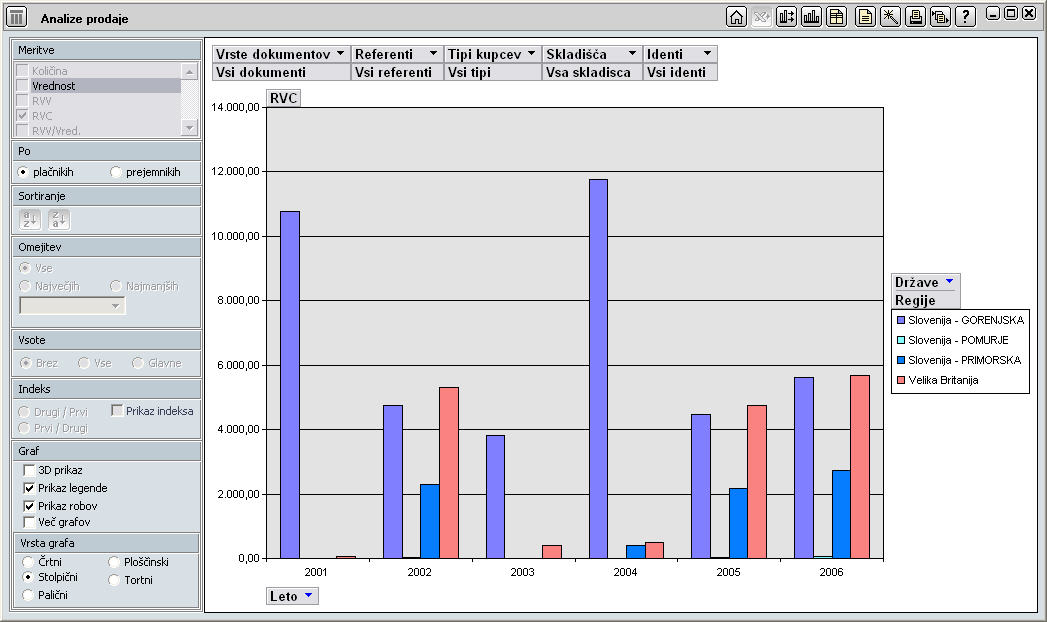Image resolution: width=1047 pixels, height=622 pixels.
Task: Switch to the table grid view icon
Action: [836, 16]
